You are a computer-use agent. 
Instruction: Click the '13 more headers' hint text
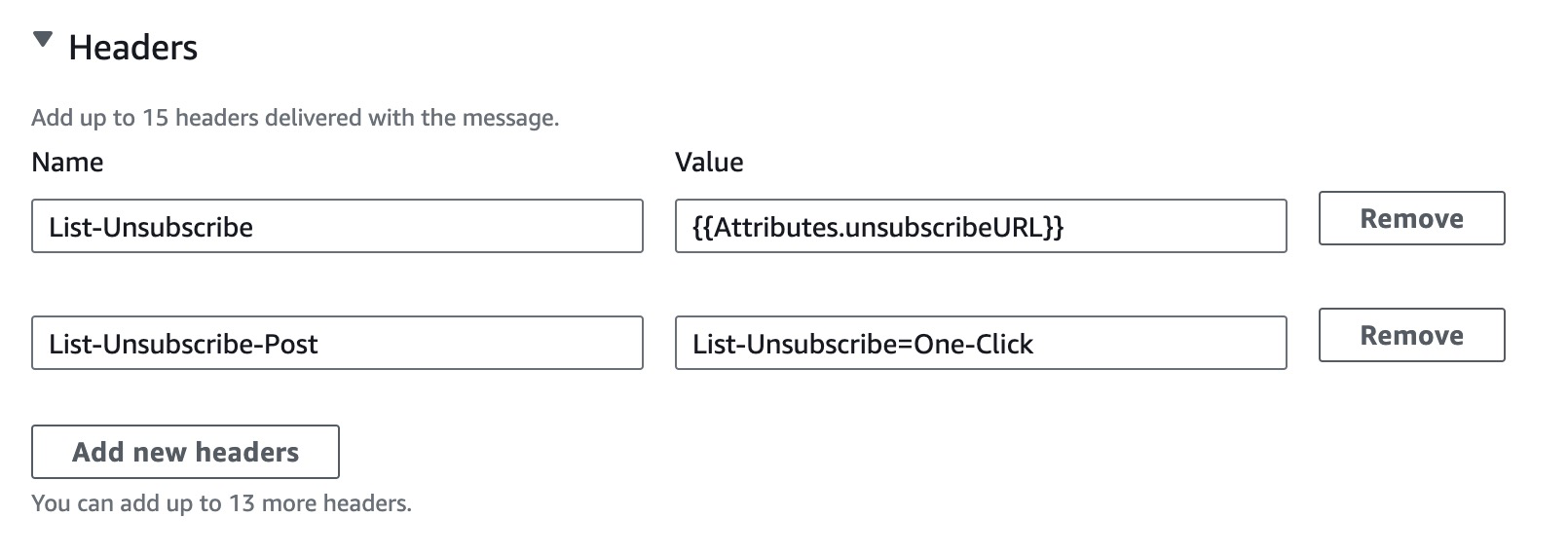coord(221,503)
